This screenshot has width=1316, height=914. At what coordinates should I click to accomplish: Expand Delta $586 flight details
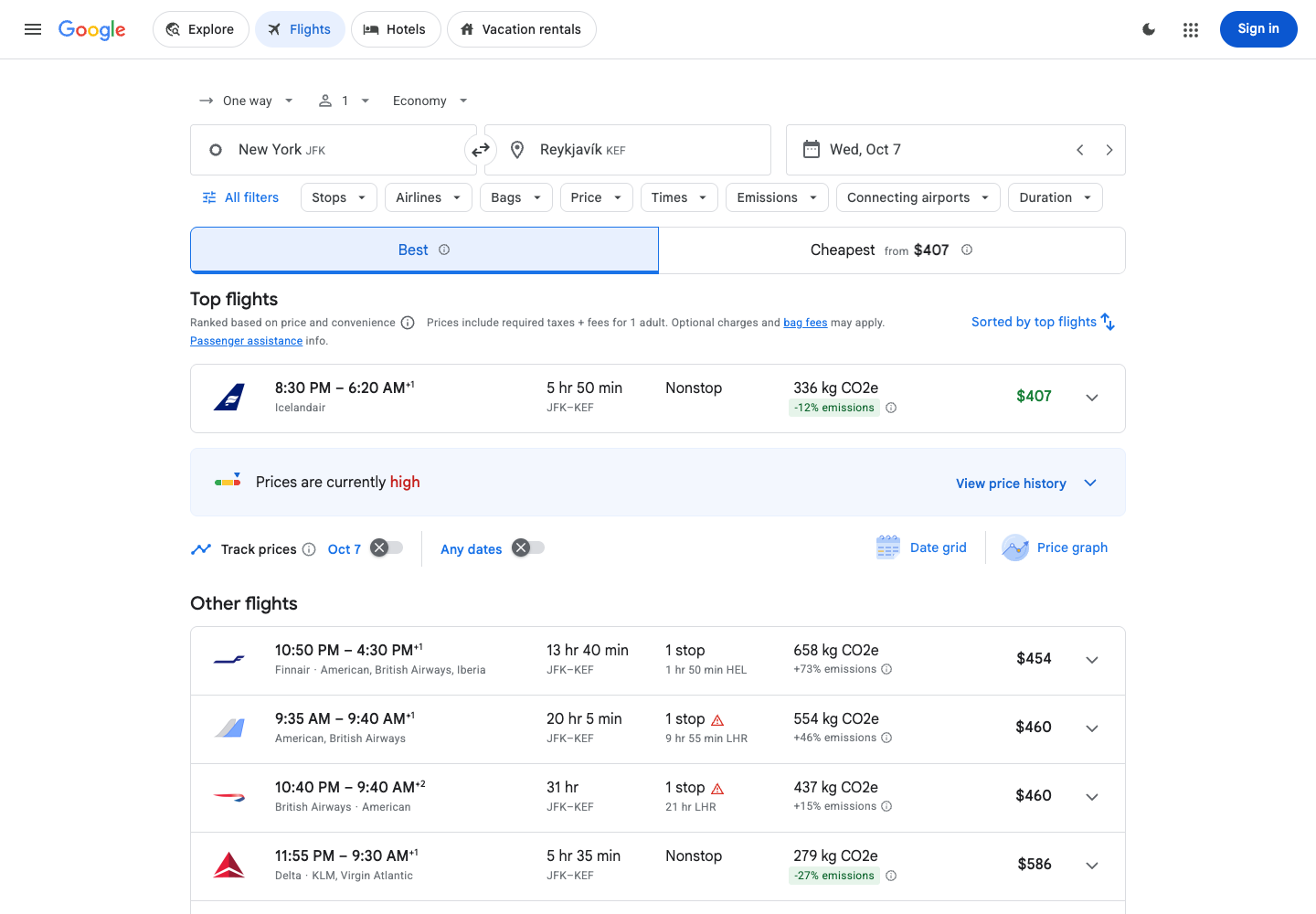1092,866
